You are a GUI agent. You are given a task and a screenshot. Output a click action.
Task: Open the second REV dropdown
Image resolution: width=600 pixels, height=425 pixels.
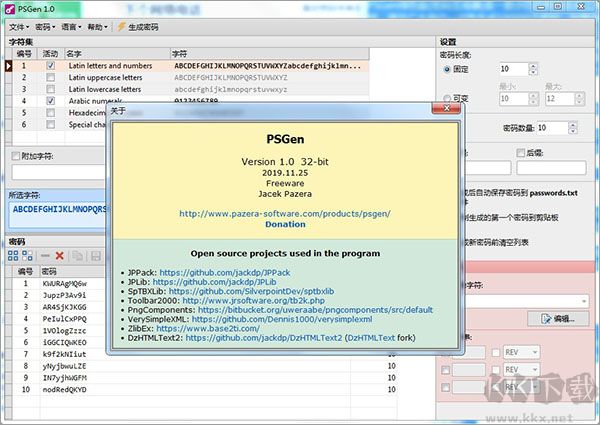(x=521, y=370)
